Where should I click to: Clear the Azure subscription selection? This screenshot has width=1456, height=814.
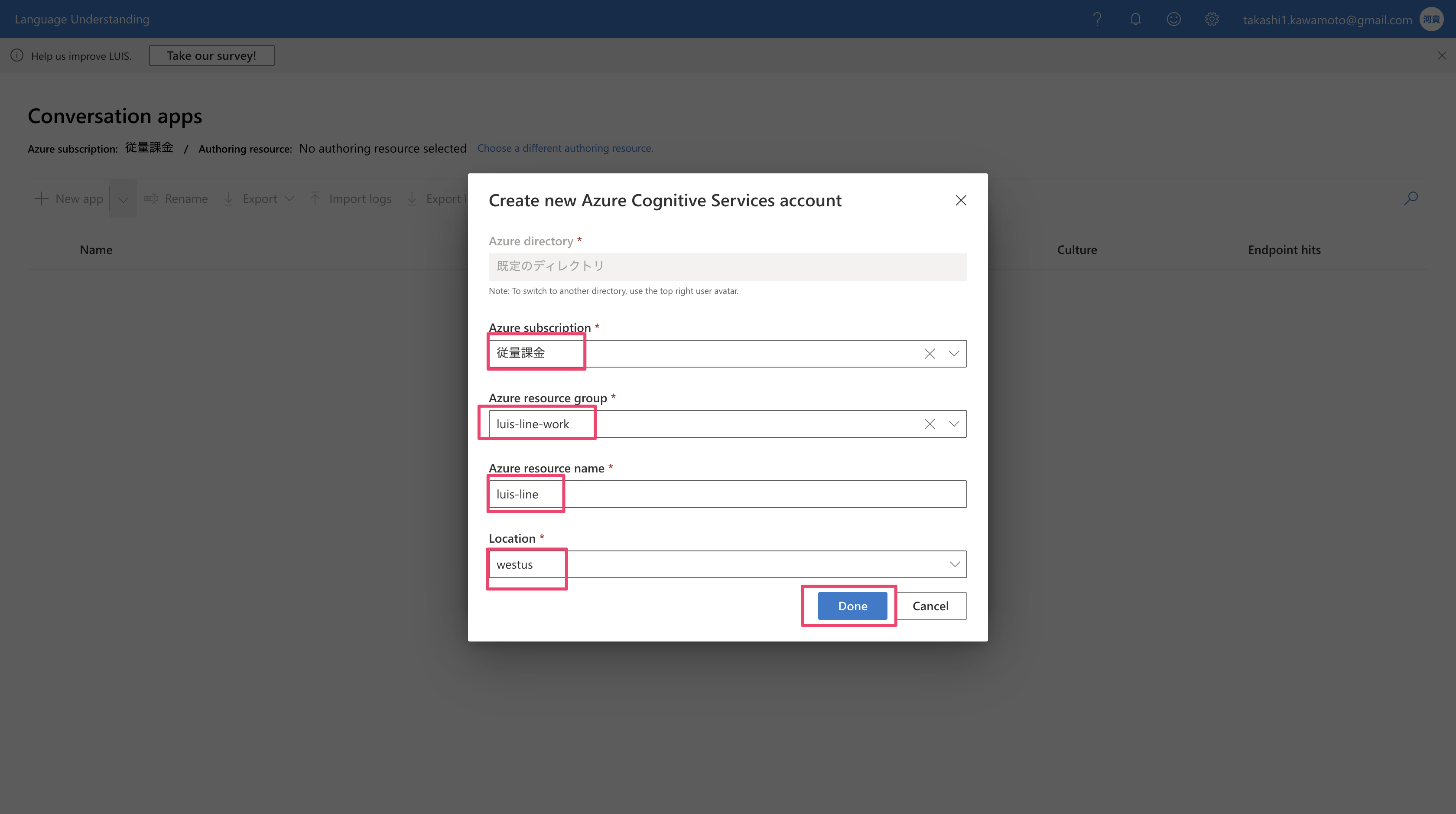(930, 354)
